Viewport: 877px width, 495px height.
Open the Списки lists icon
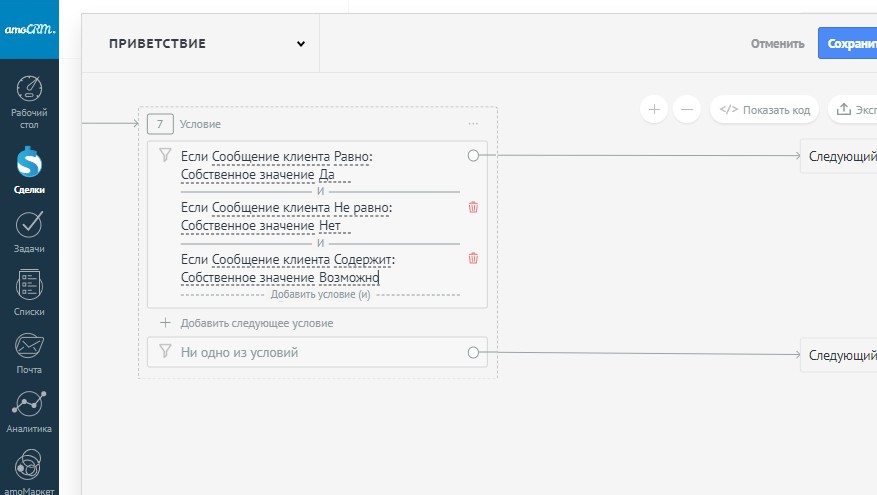pos(29,287)
